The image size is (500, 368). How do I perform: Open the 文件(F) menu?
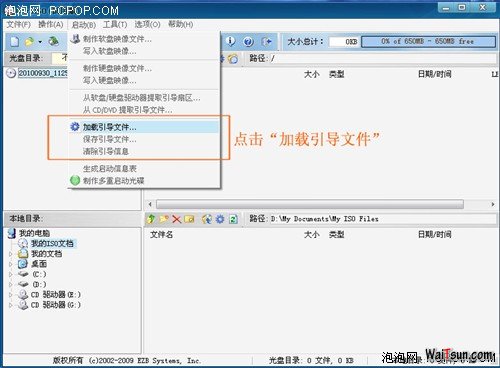pos(19,24)
